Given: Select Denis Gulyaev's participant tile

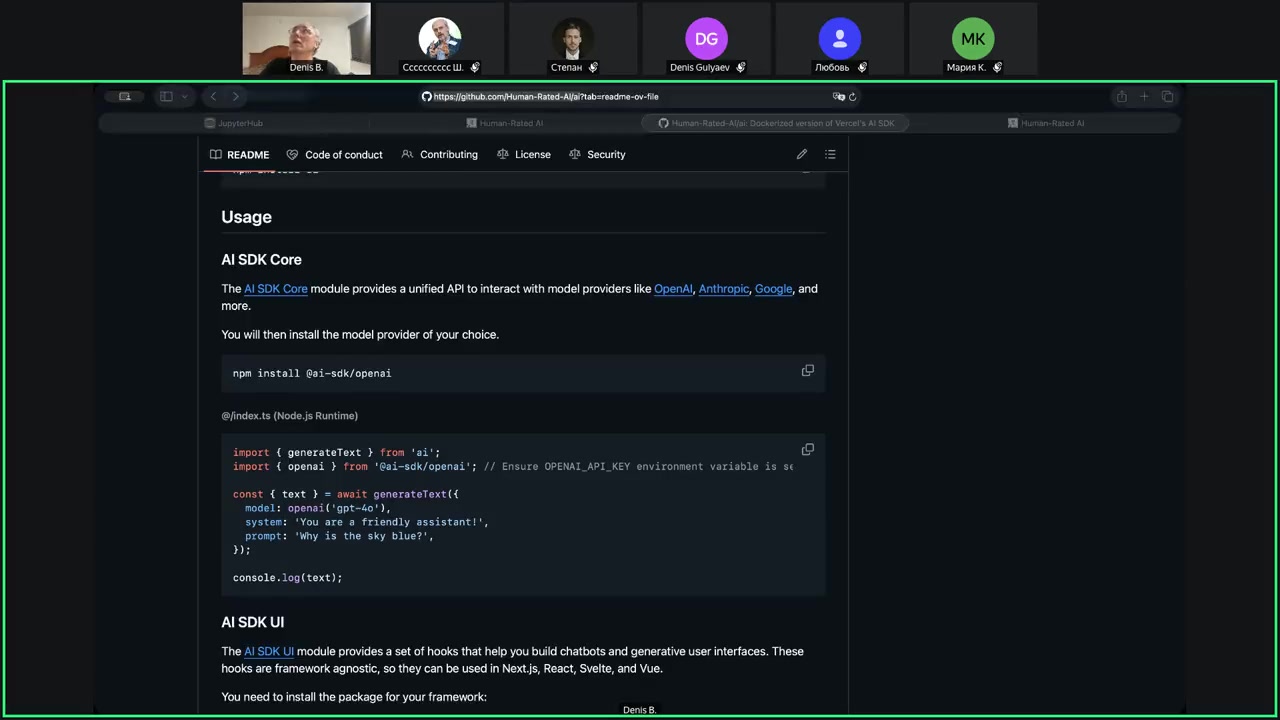Looking at the screenshot, I should pos(706,40).
